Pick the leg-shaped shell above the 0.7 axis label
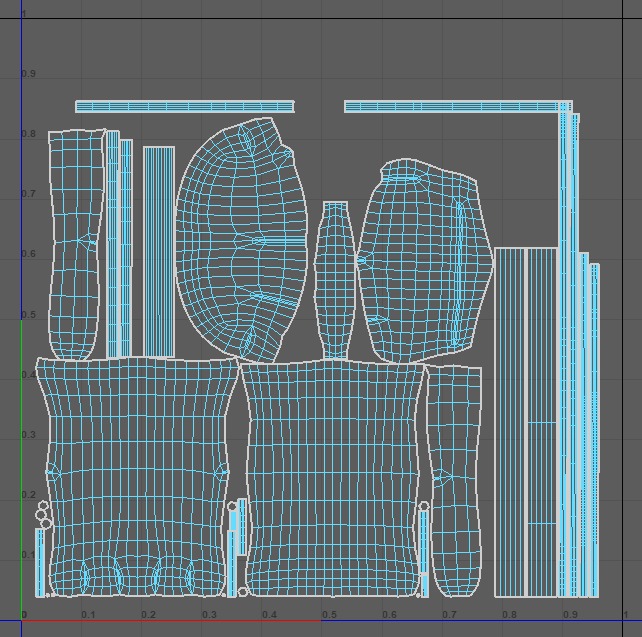 tap(454, 482)
